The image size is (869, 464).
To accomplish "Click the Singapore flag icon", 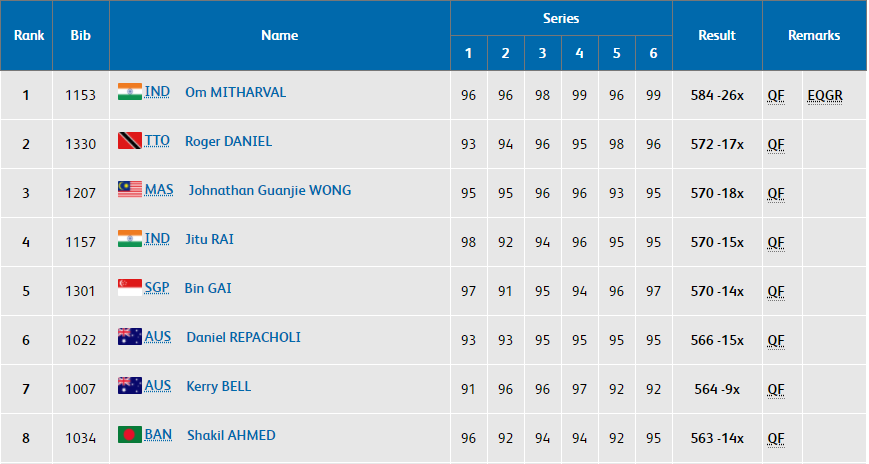I will [130, 288].
